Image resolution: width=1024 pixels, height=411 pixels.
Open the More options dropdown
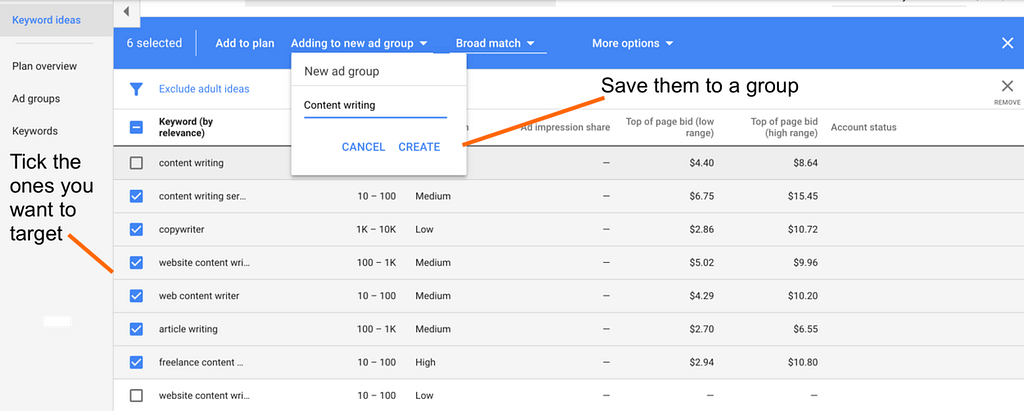pos(632,43)
